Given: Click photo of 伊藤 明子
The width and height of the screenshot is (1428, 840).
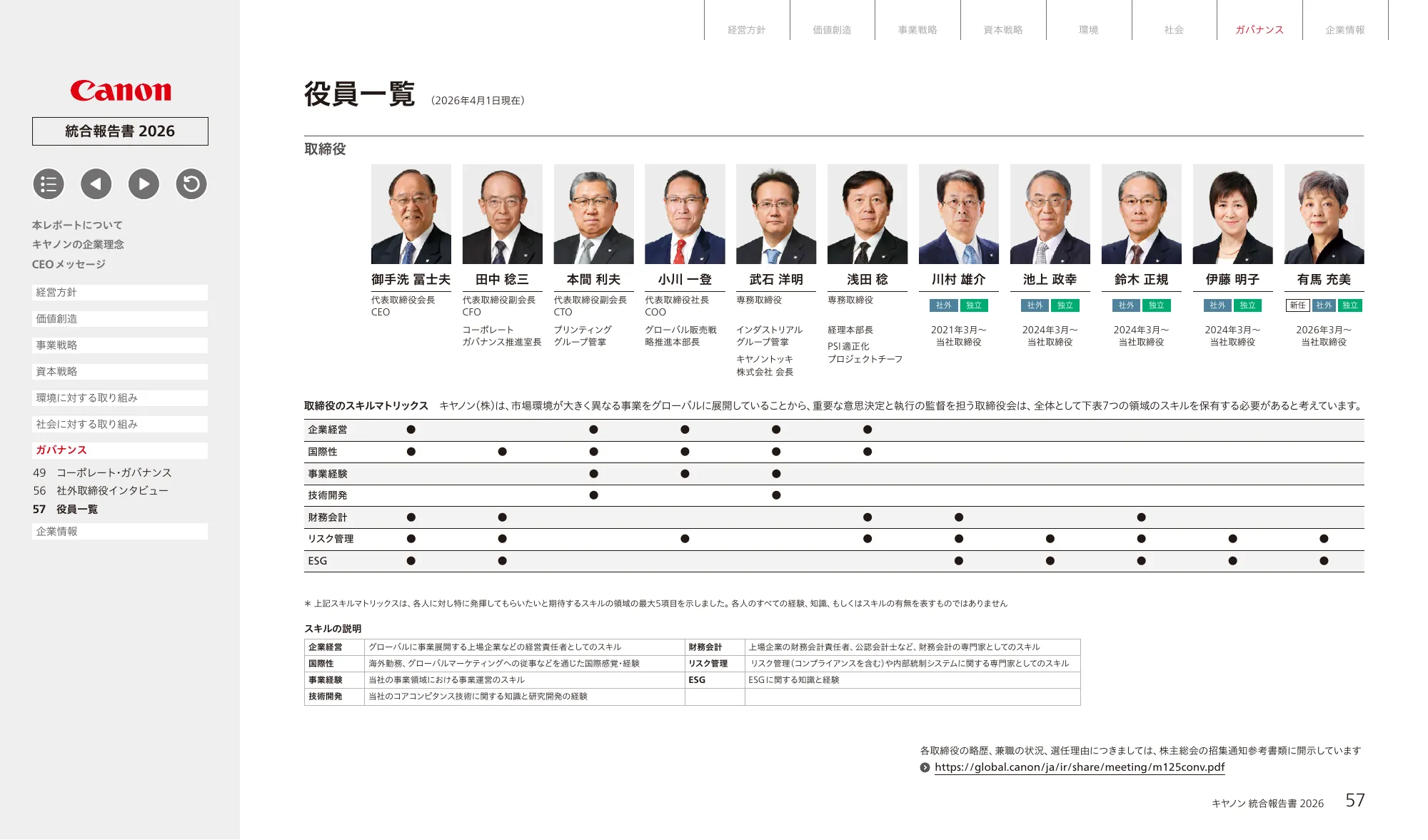Looking at the screenshot, I should point(1233,214).
